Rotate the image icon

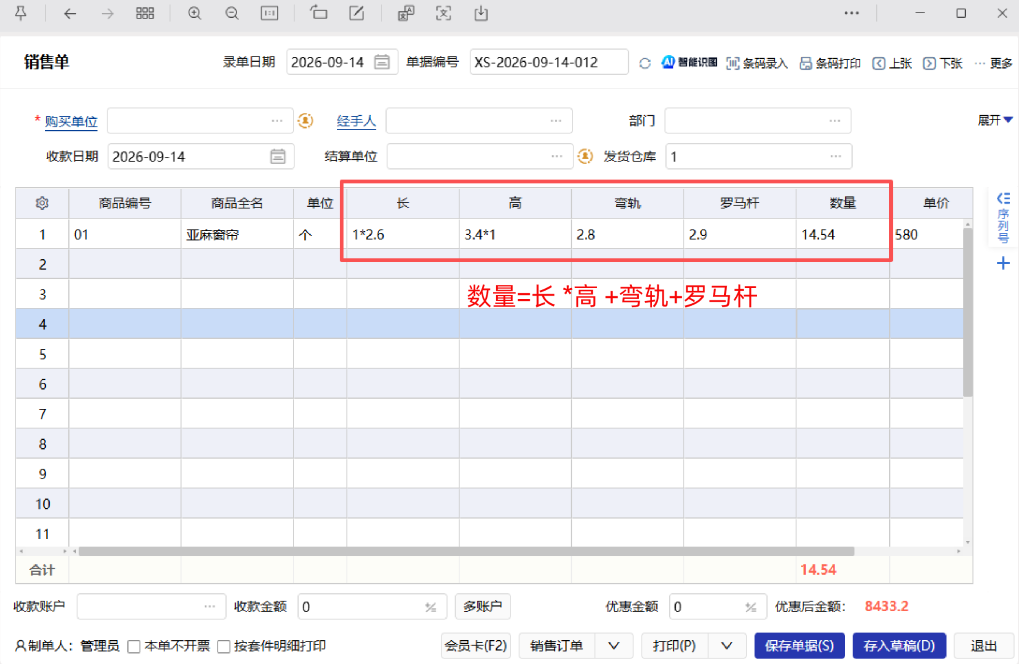pos(318,12)
